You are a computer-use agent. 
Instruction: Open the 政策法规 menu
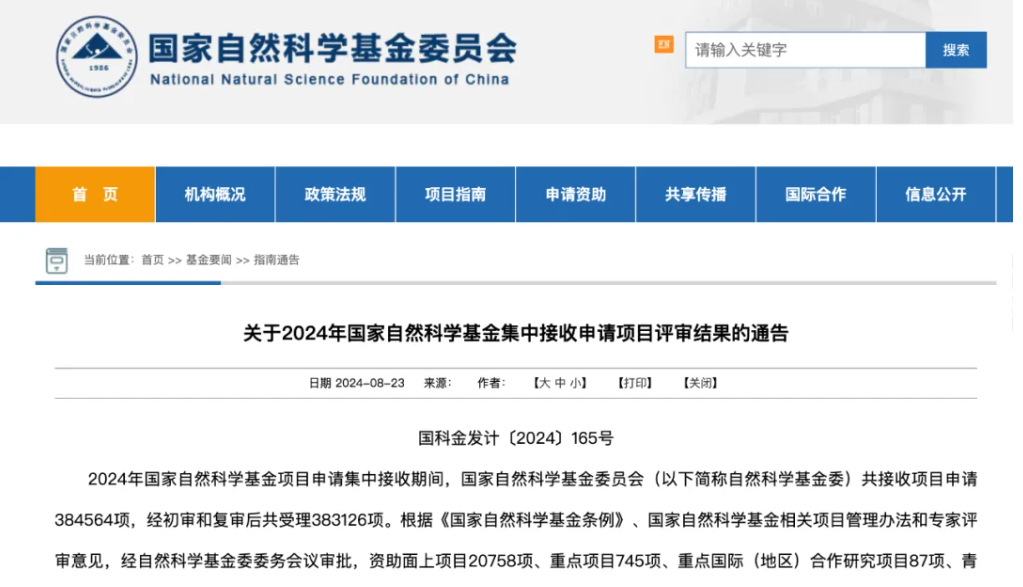pyautogui.click(x=335, y=194)
